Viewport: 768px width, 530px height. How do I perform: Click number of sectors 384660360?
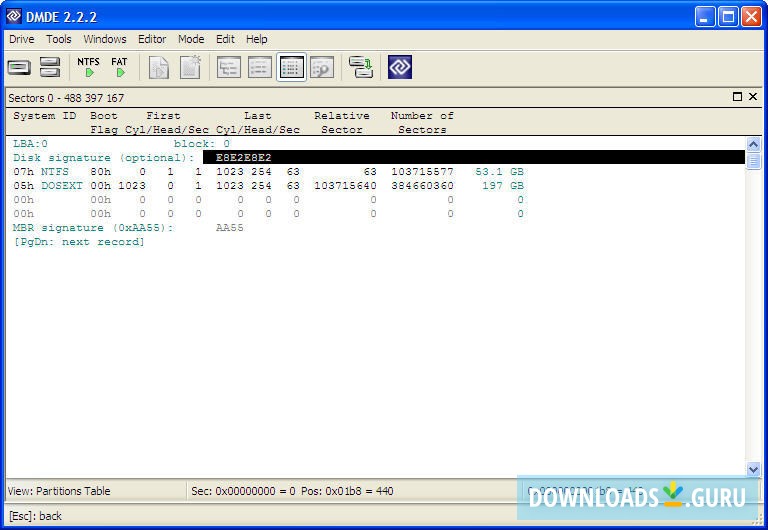[x=422, y=186]
